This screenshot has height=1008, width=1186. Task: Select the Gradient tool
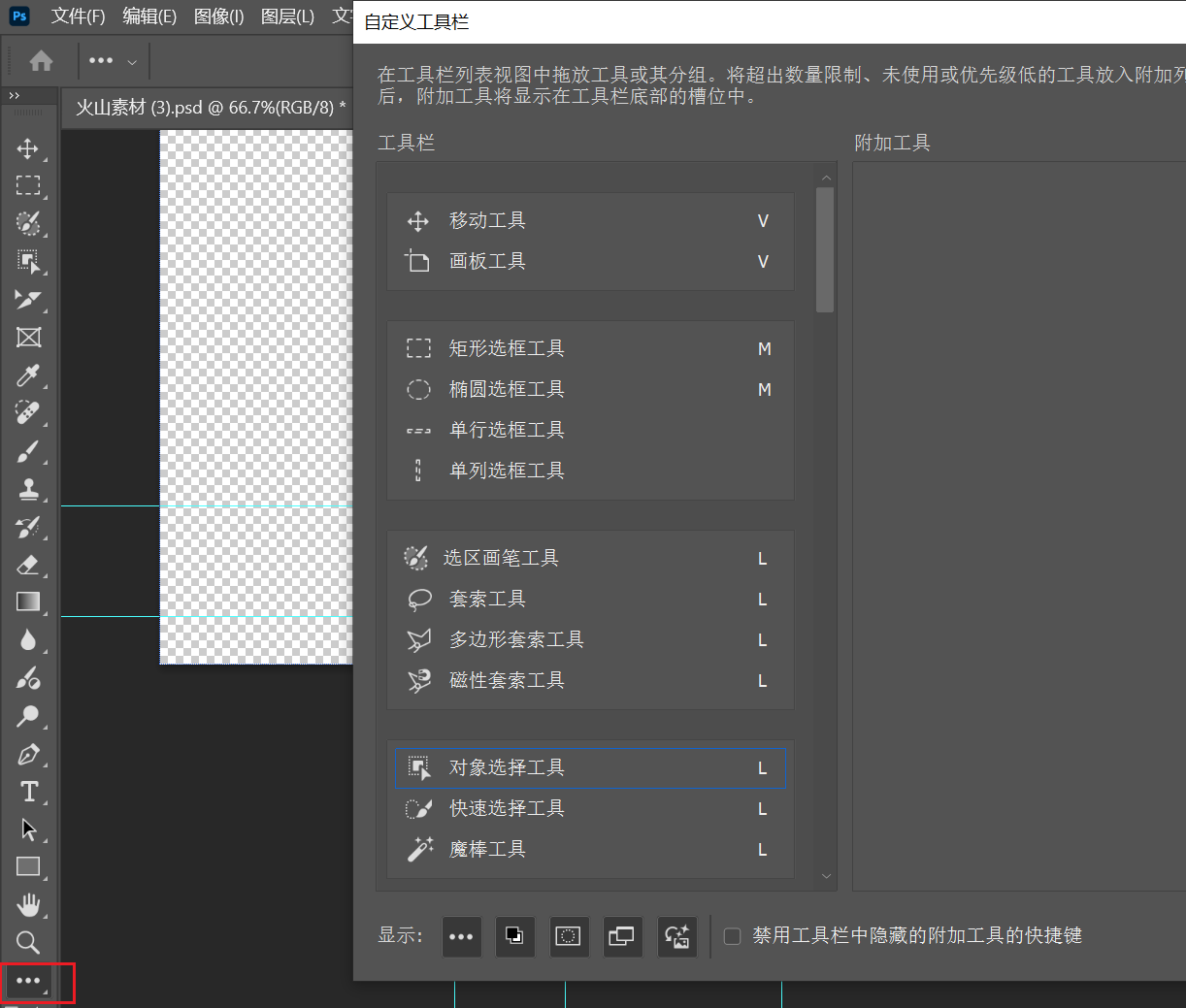(x=29, y=602)
